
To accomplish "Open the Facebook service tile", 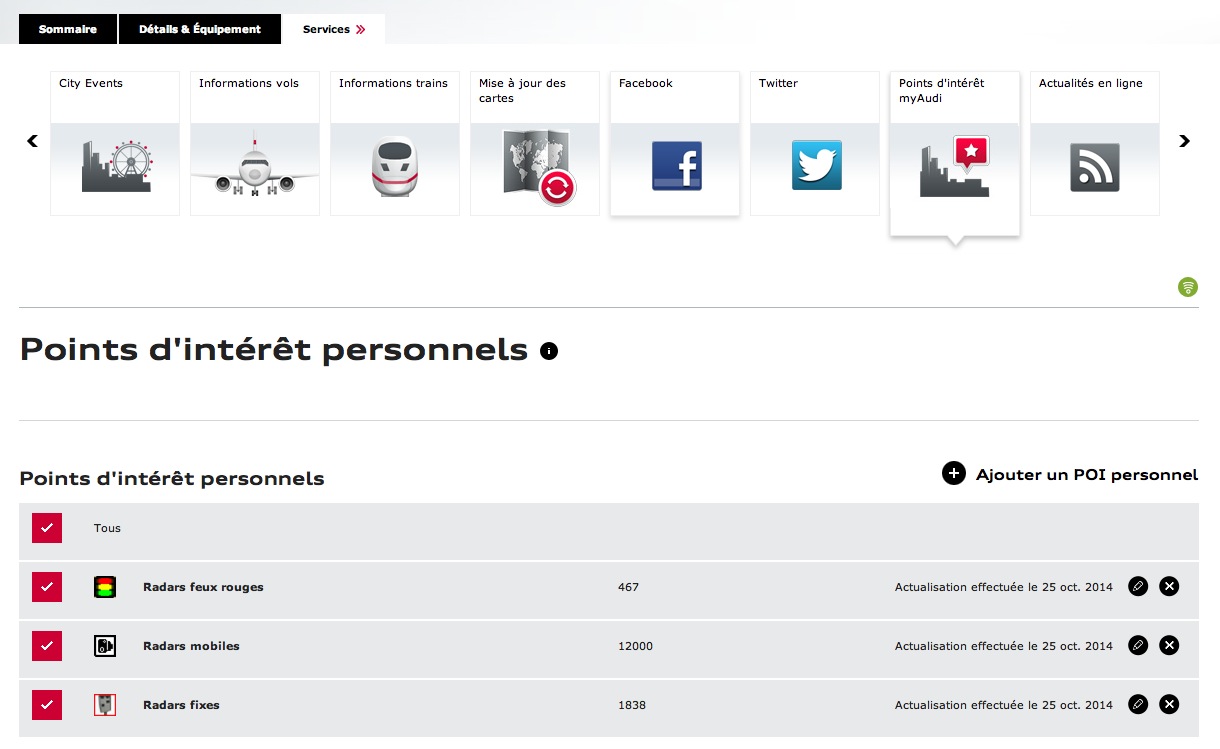I will coord(675,143).
